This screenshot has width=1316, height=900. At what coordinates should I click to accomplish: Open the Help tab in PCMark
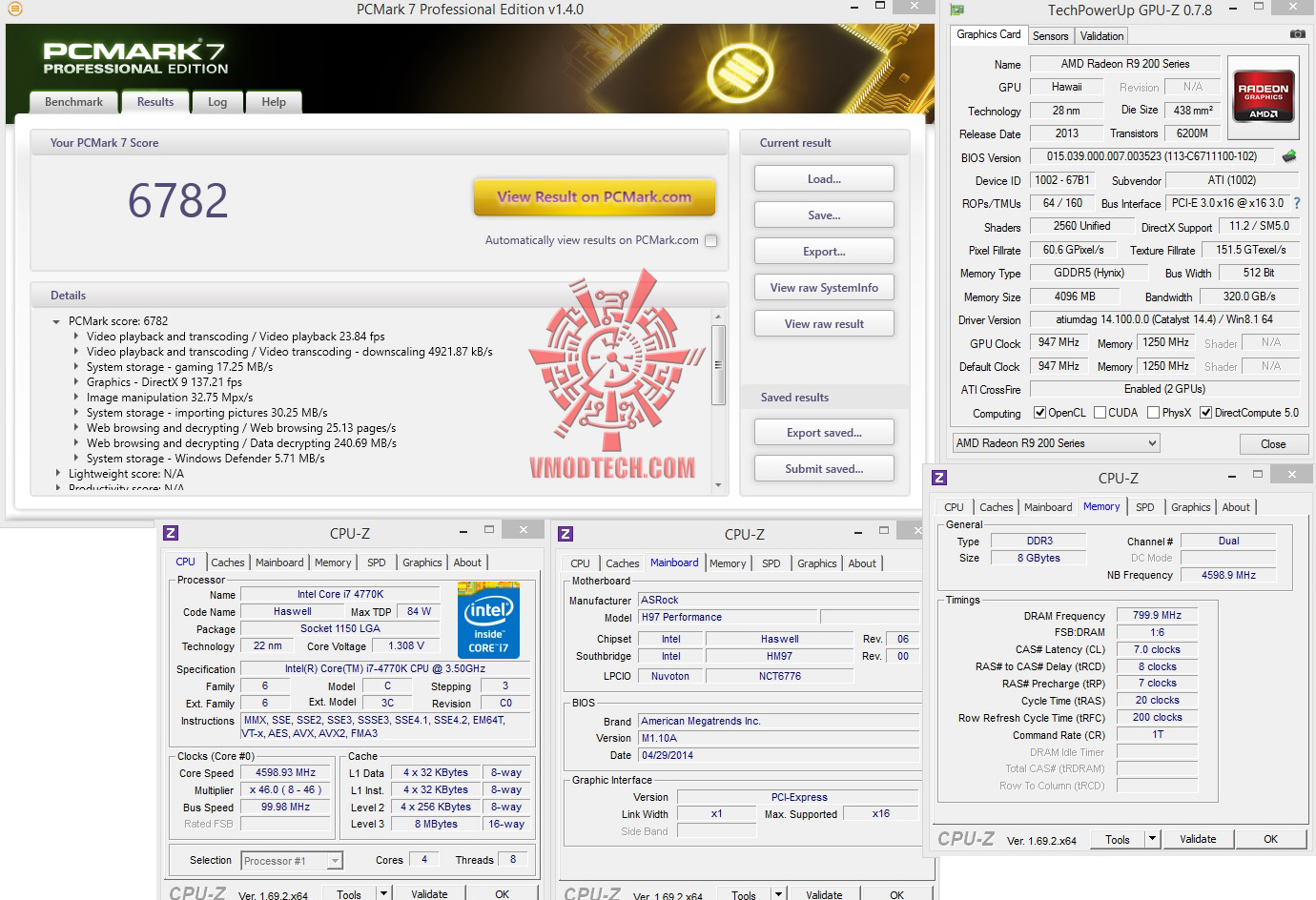pyautogui.click(x=274, y=102)
